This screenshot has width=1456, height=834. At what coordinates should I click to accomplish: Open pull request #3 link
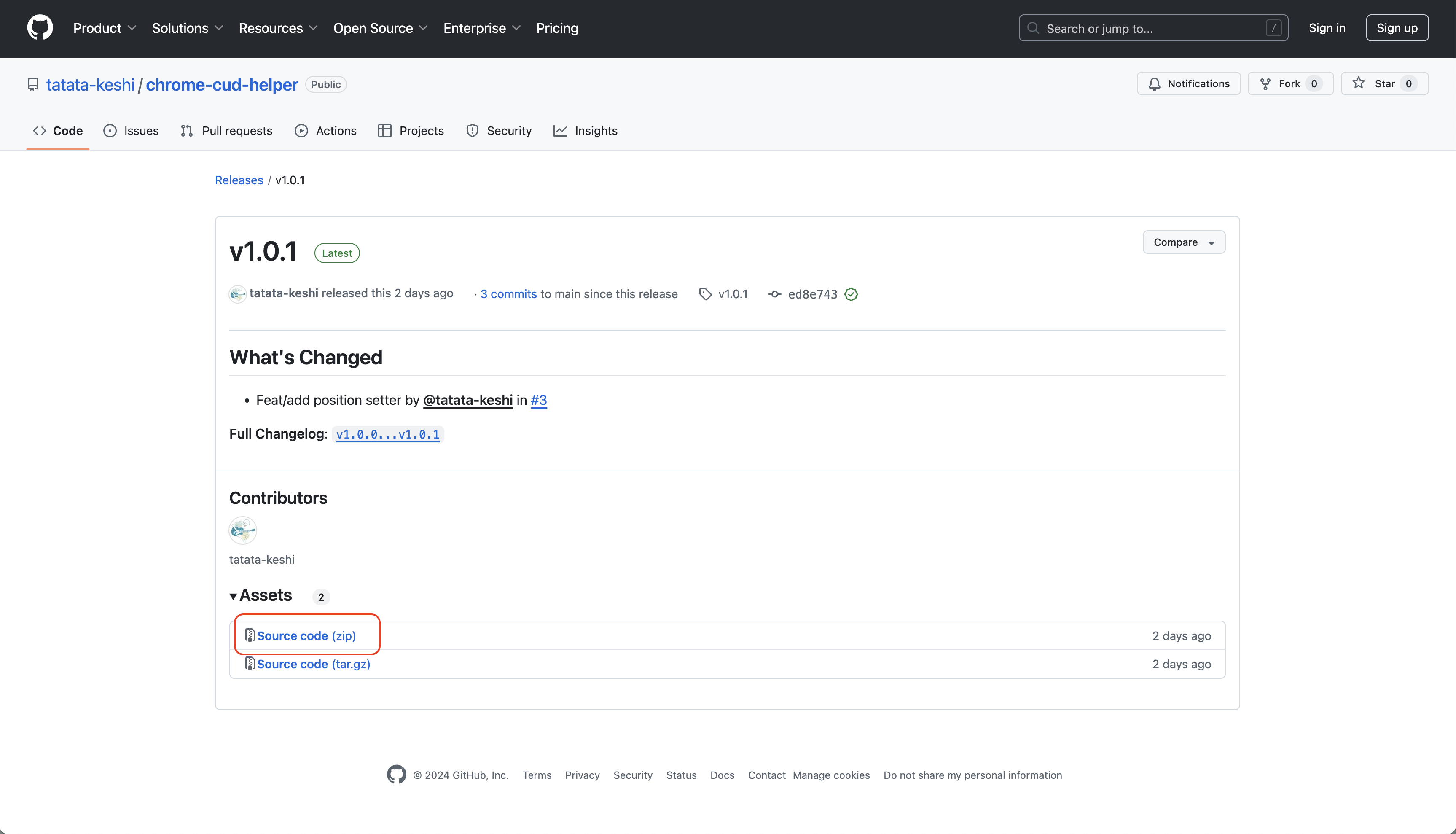coord(538,400)
